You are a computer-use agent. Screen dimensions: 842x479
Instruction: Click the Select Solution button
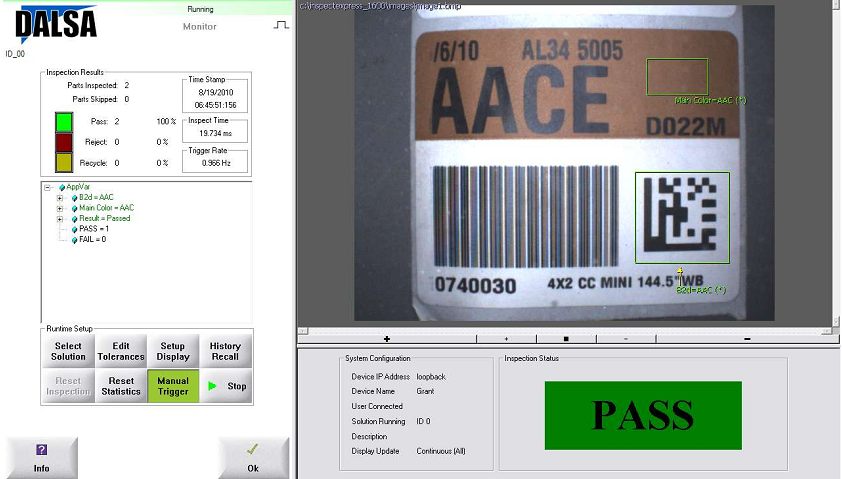[x=68, y=351]
